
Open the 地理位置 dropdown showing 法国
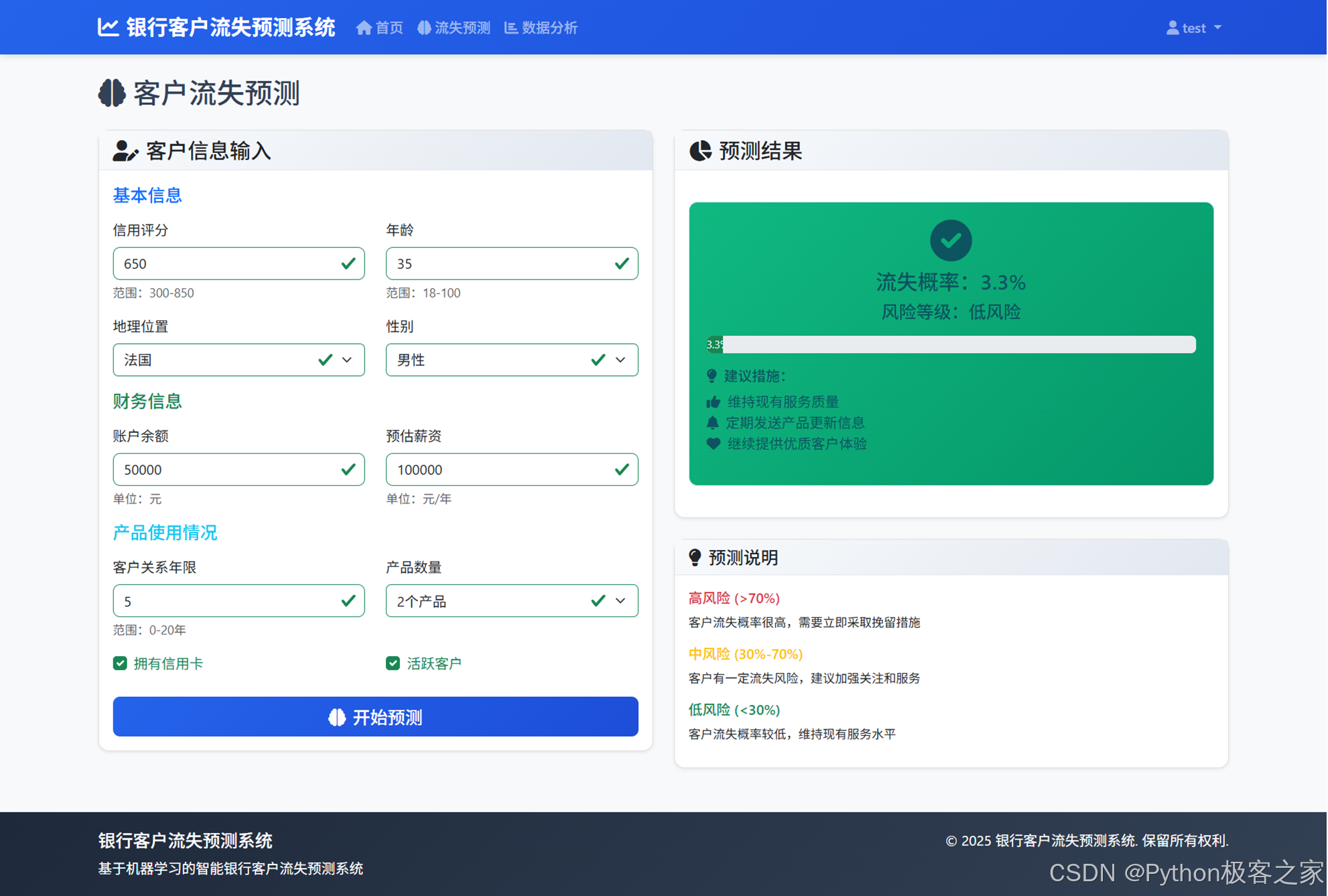[x=239, y=360]
